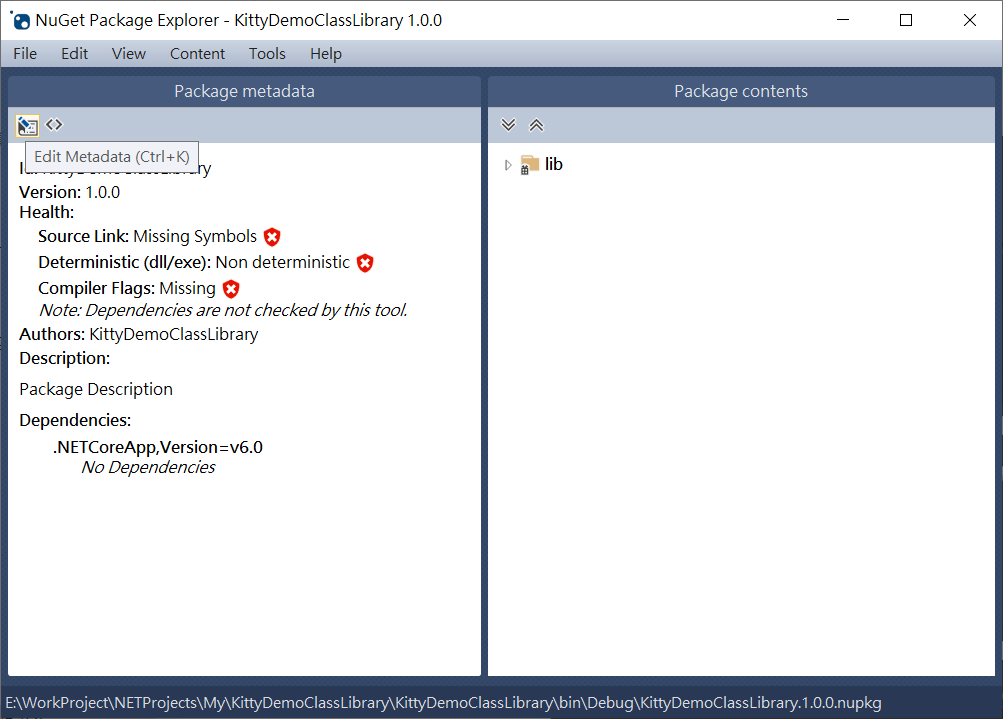
Task: Minimize the NuGet Package Explorer window
Action: coord(843,20)
